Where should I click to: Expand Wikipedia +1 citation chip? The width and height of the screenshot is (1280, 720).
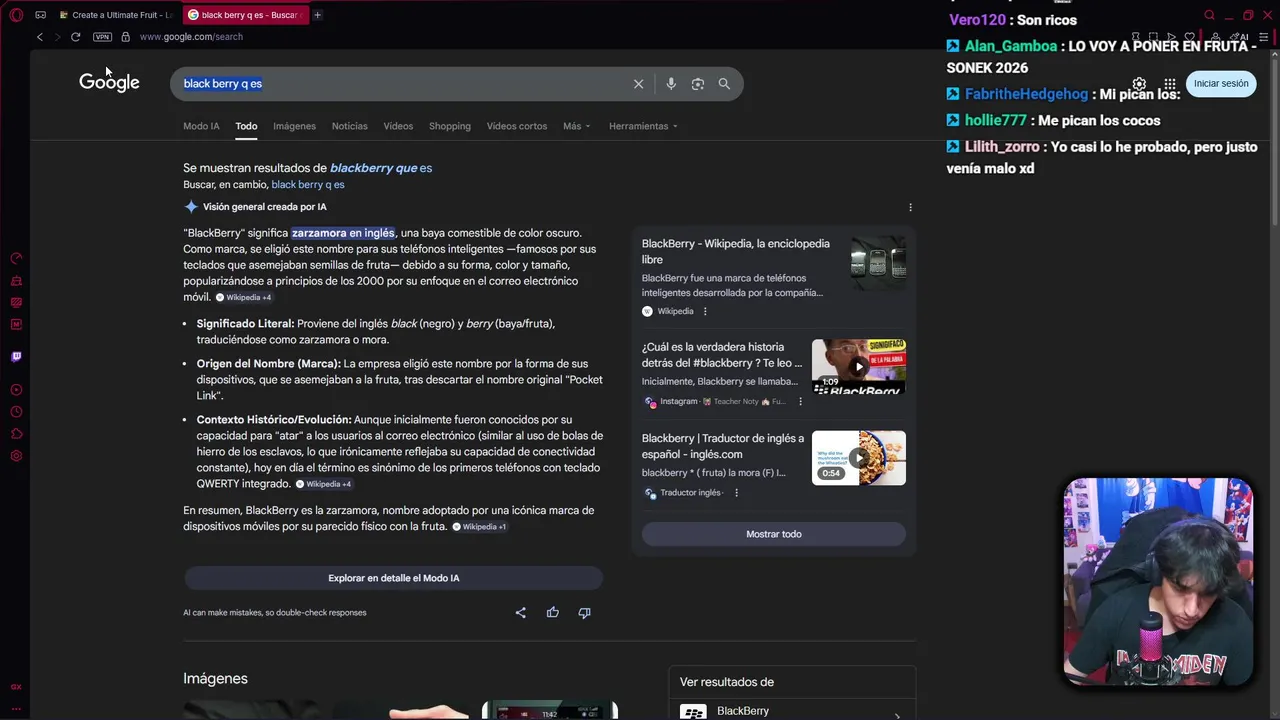click(x=480, y=527)
